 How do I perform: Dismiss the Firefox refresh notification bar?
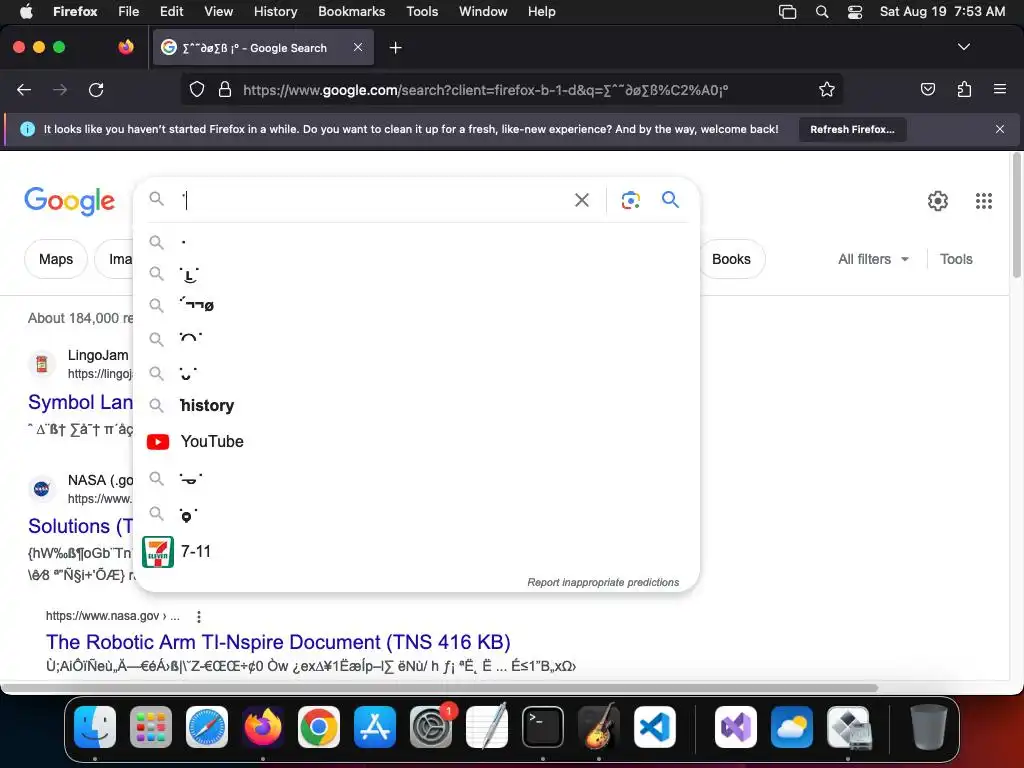(999, 129)
